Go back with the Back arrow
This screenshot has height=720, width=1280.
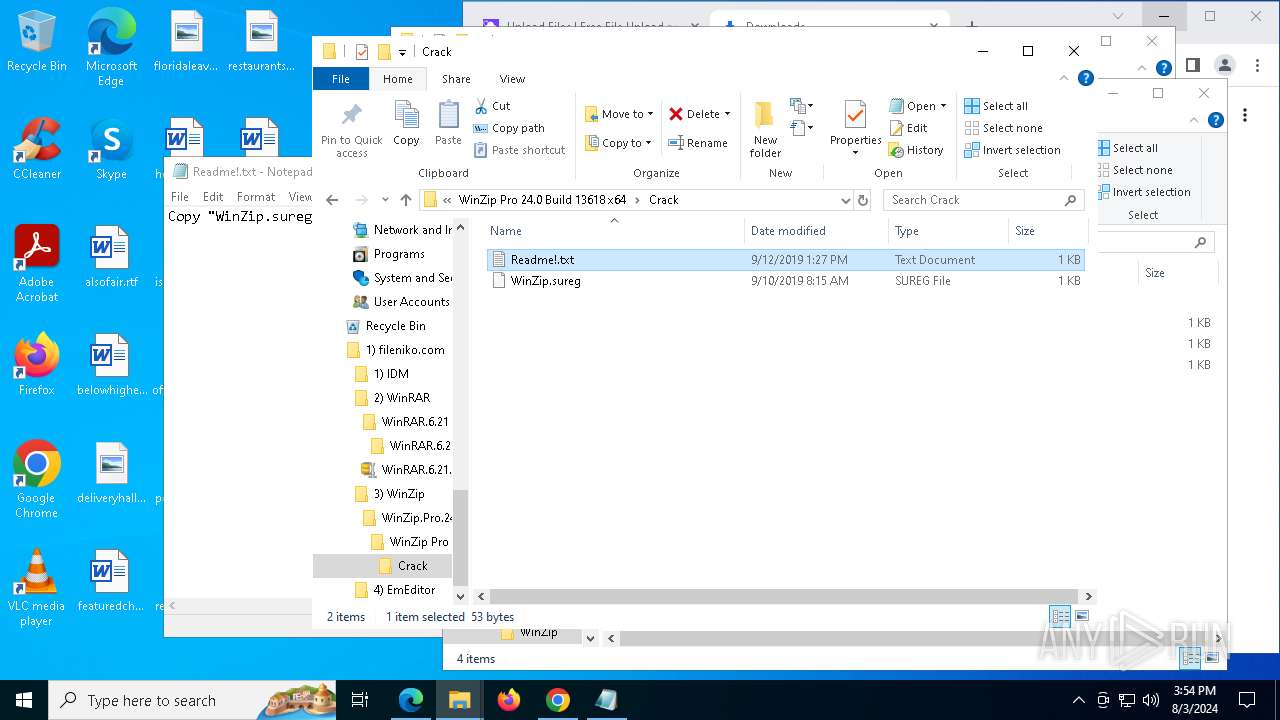(332, 200)
